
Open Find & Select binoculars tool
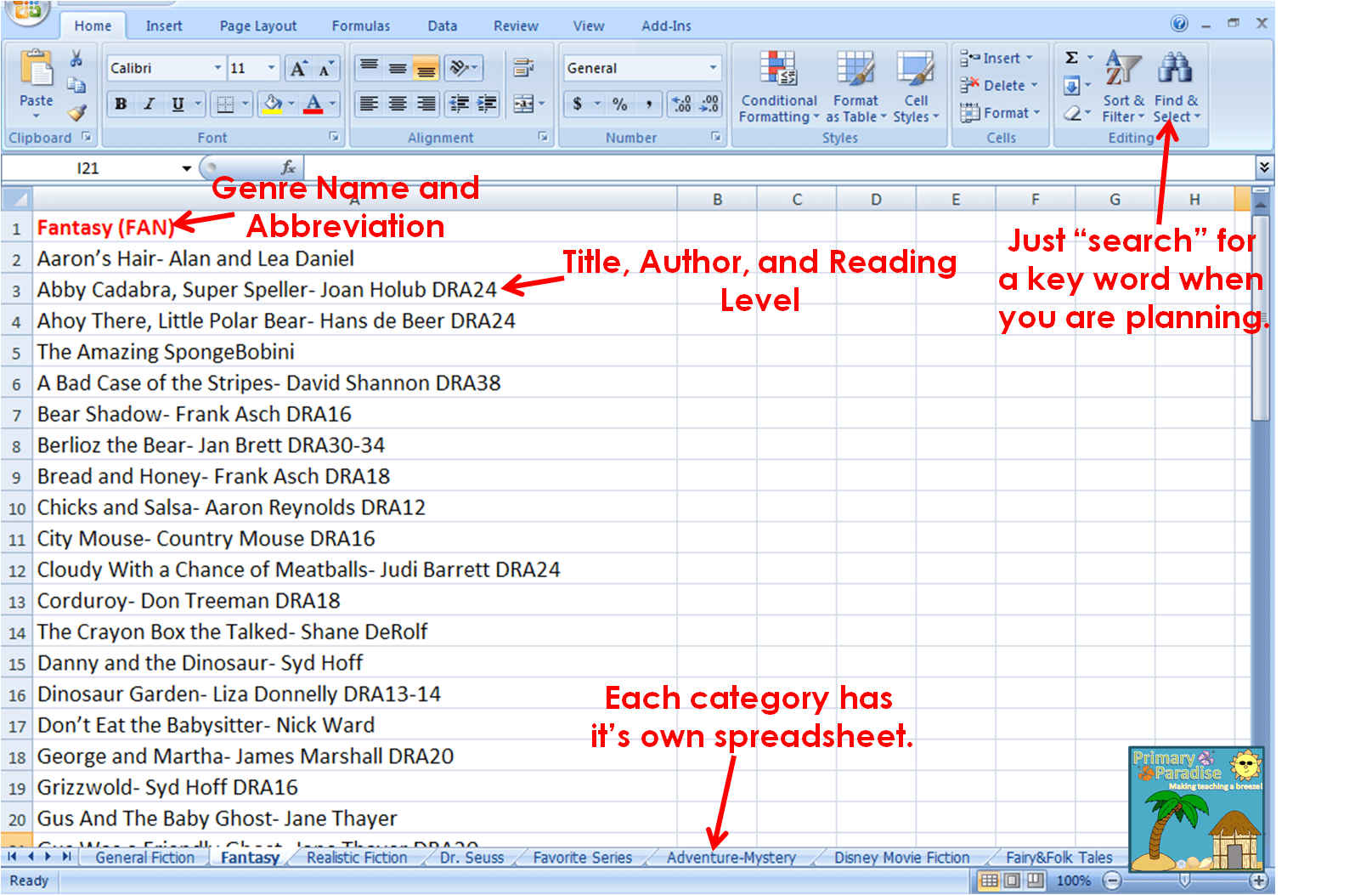pos(1176,70)
